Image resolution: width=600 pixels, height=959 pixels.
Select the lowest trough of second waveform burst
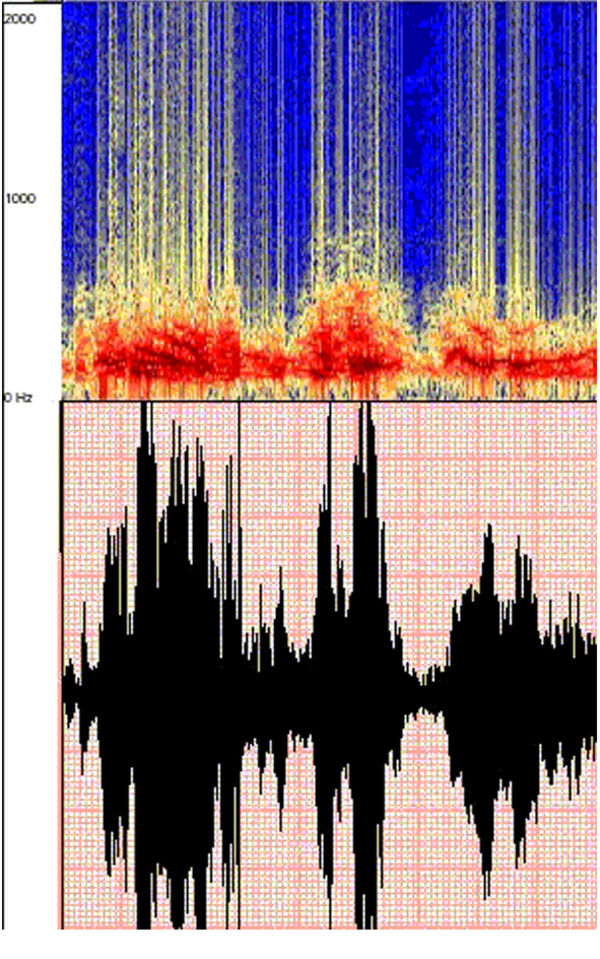(x=364, y=920)
